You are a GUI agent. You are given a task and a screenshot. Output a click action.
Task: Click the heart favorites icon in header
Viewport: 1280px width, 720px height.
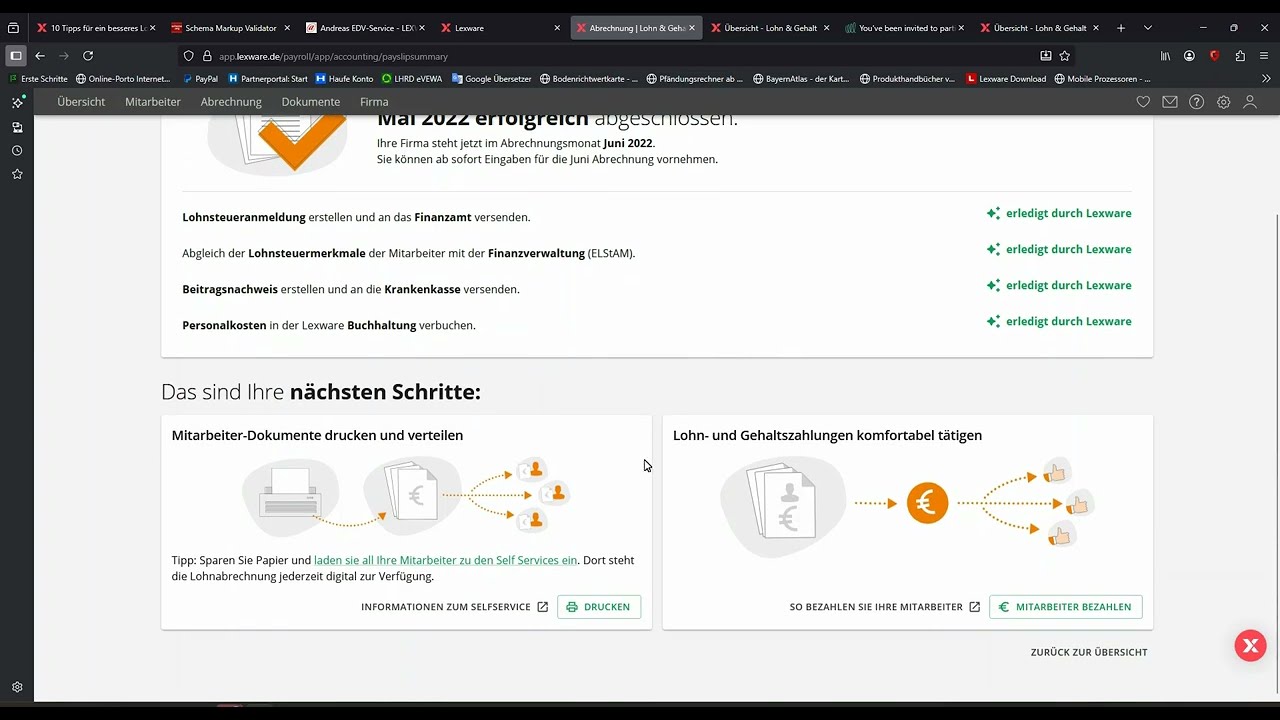click(1143, 102)
